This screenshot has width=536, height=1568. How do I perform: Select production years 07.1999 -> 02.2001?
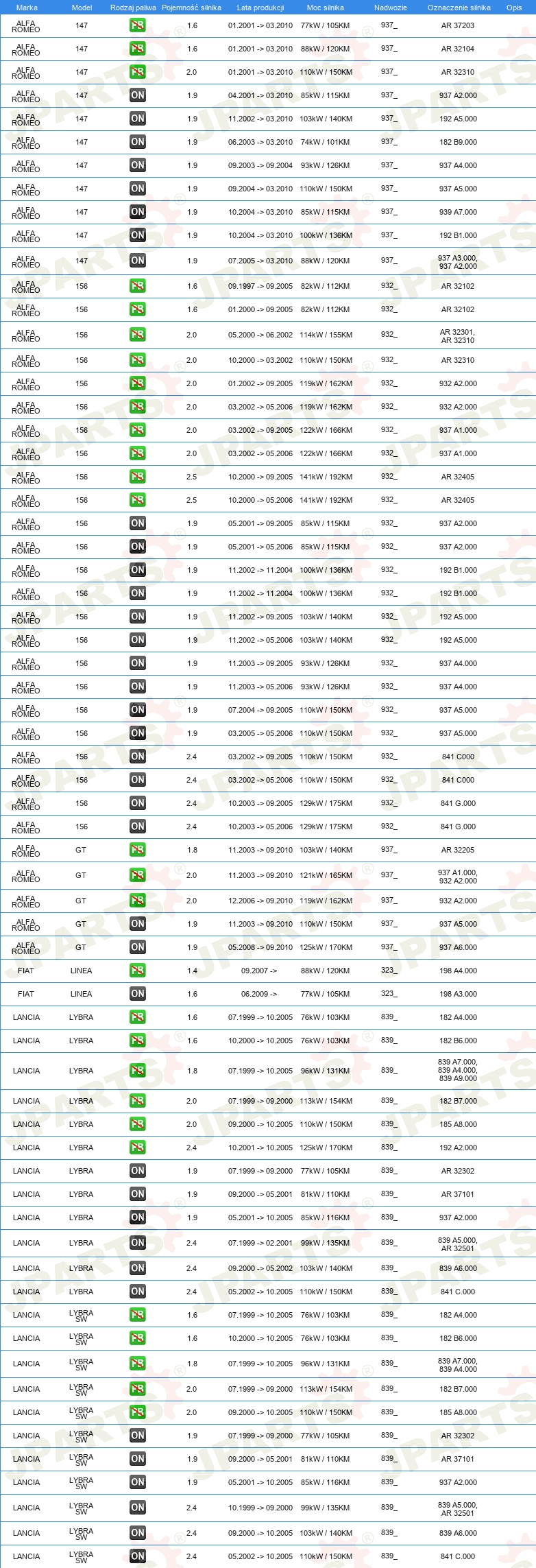click(260, 1243)
